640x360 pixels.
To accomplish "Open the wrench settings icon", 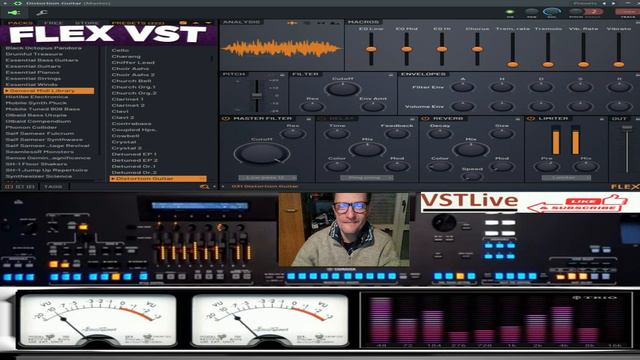I will 42,13.
